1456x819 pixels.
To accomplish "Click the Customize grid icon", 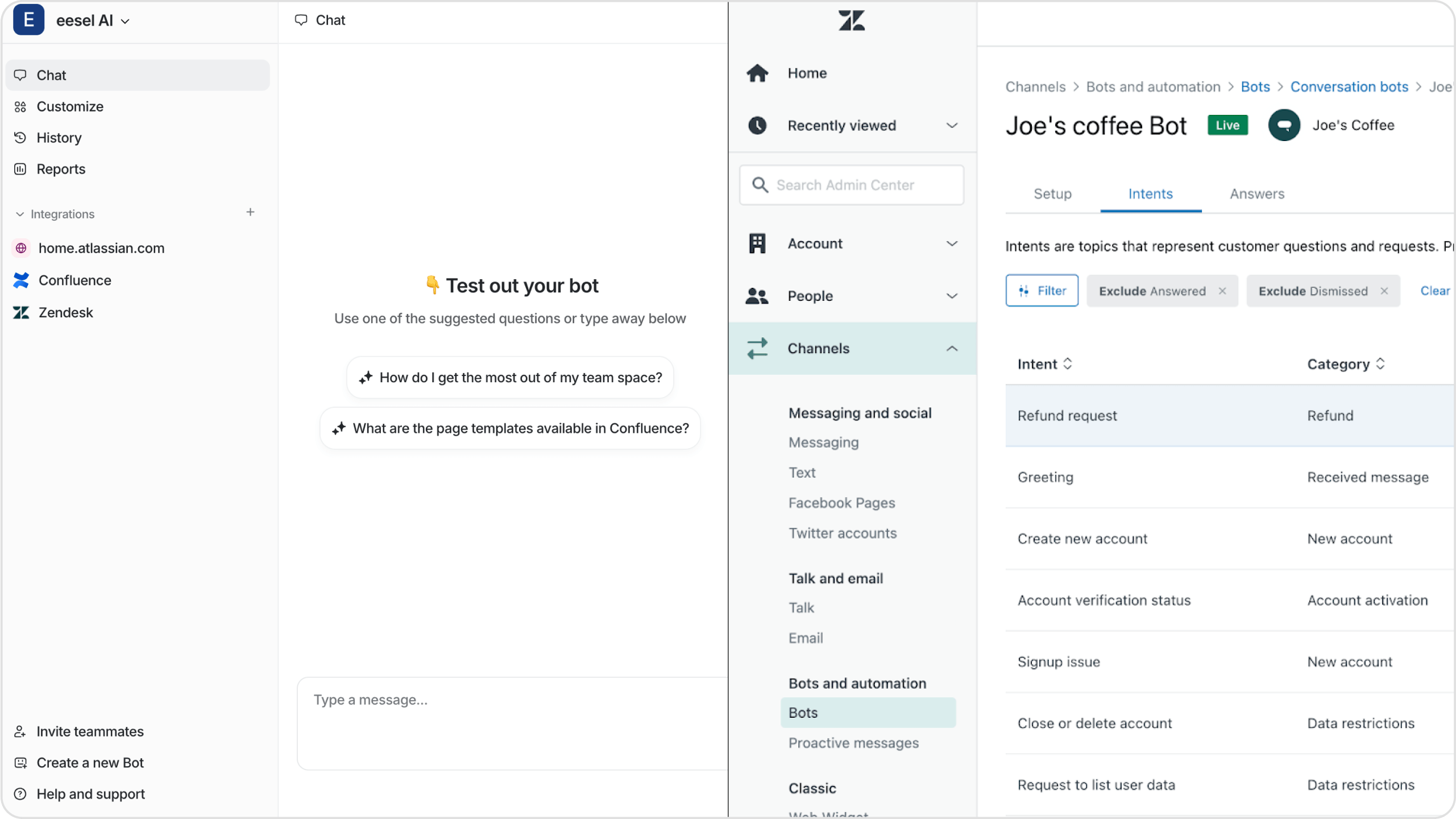I will (x=20, y=106).
